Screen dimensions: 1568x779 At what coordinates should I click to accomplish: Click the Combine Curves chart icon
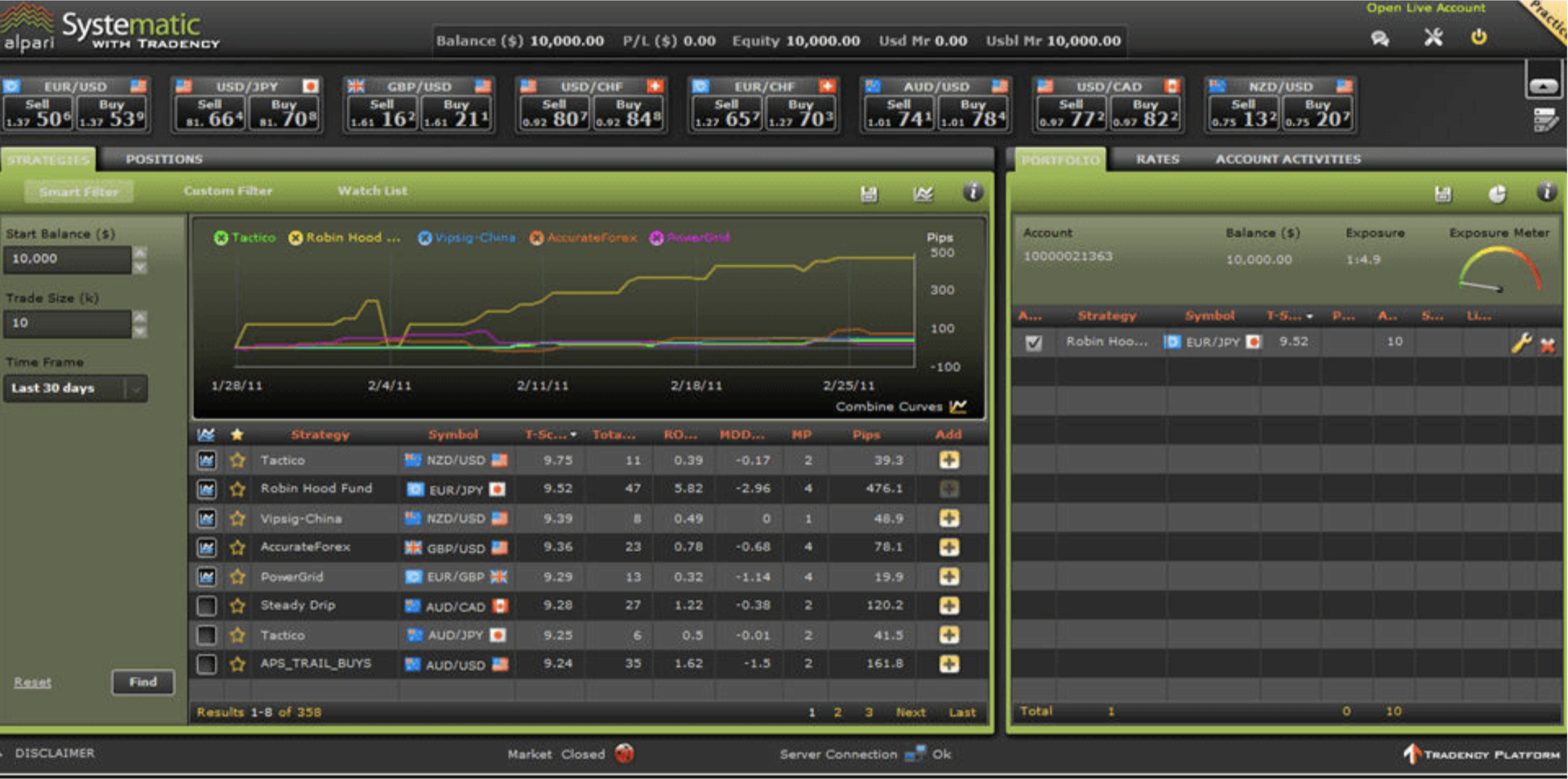pyautogui.click(x=958, y=407)
